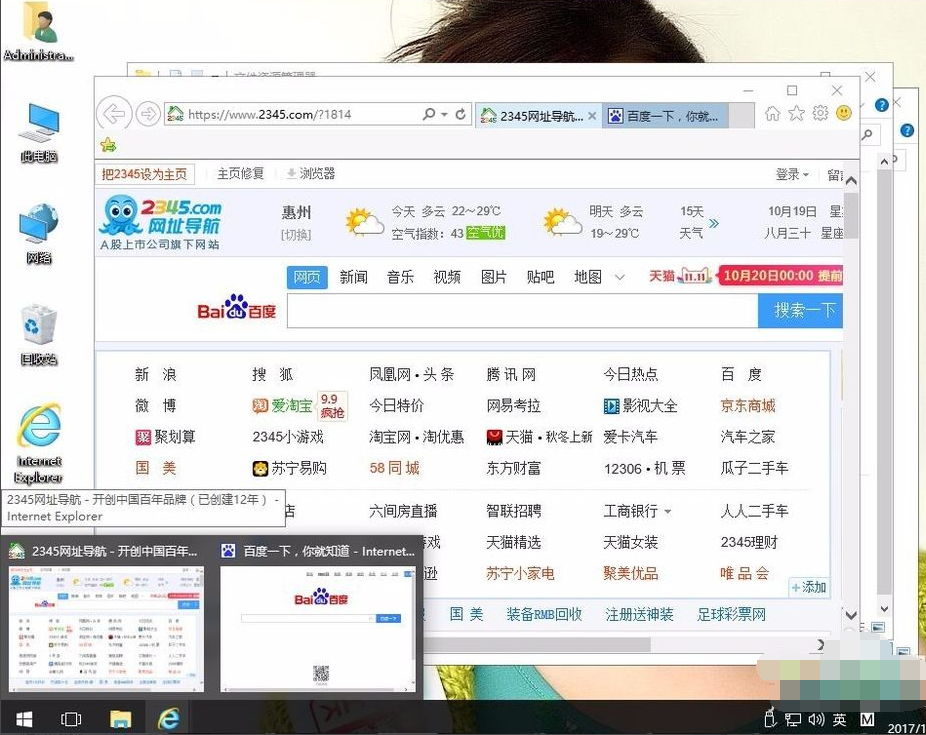This screenshot has height=735, width=926.
Task: Click the Home icon on the IE toolbar
Action: coord(771,114)
